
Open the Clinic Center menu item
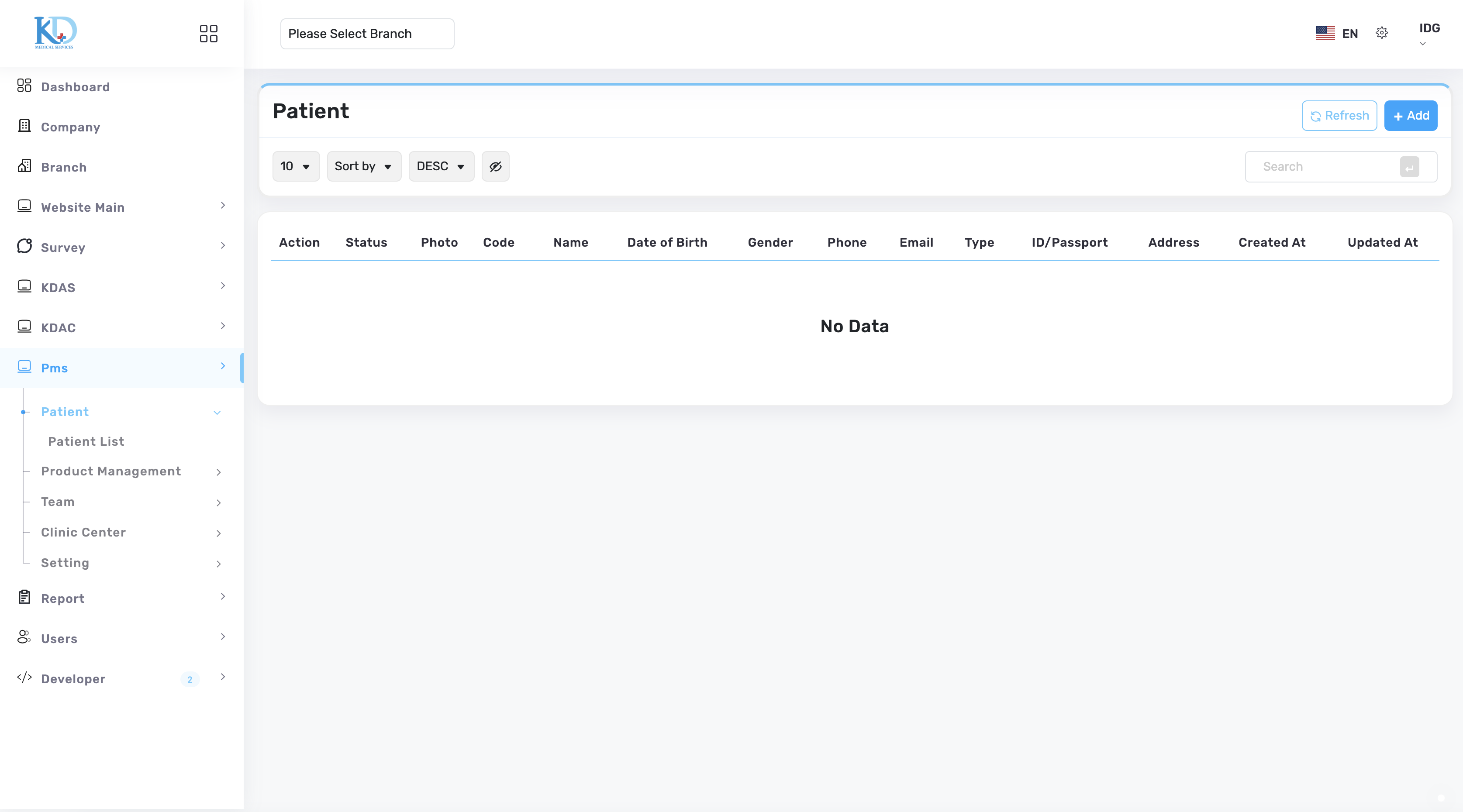pos(83,533)
